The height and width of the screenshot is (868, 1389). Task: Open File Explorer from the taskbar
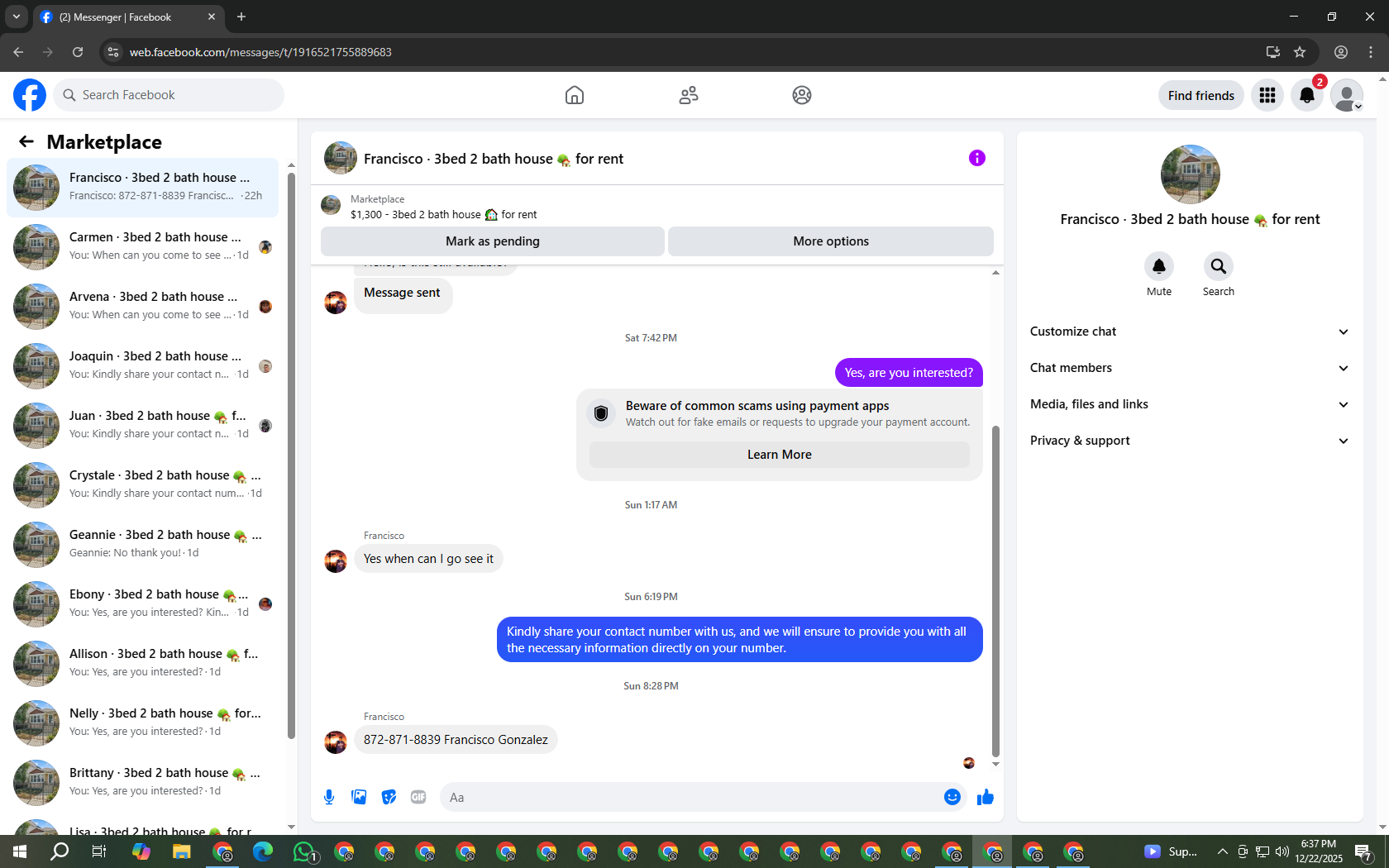(182, 851)
